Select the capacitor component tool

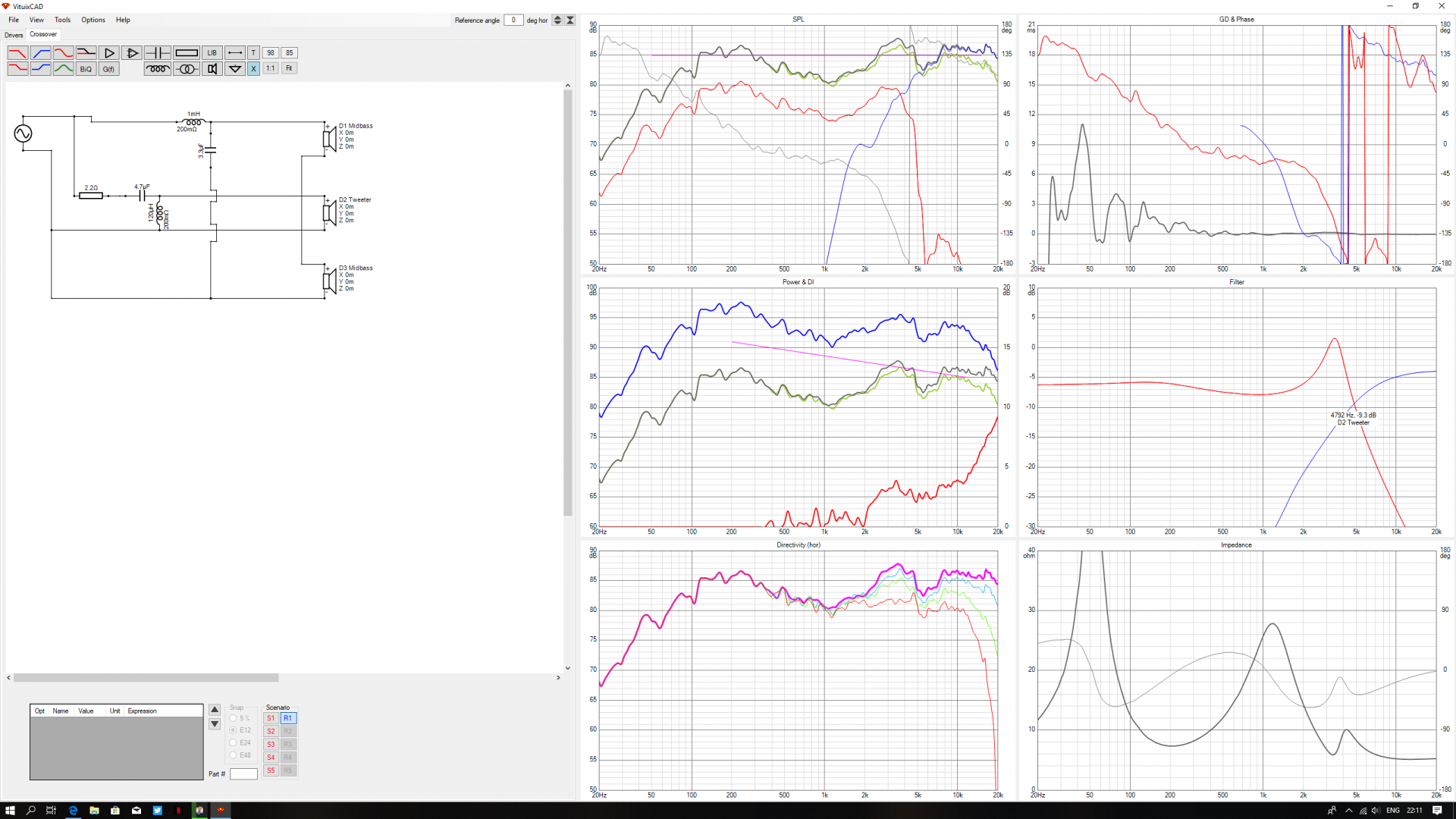tap(158, 53)
